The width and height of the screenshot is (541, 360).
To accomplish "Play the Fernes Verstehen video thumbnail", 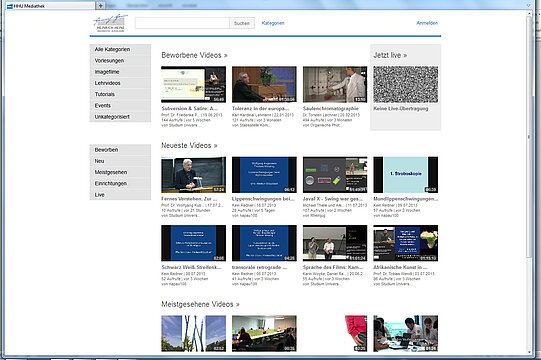I will click(x=194, y=175).
